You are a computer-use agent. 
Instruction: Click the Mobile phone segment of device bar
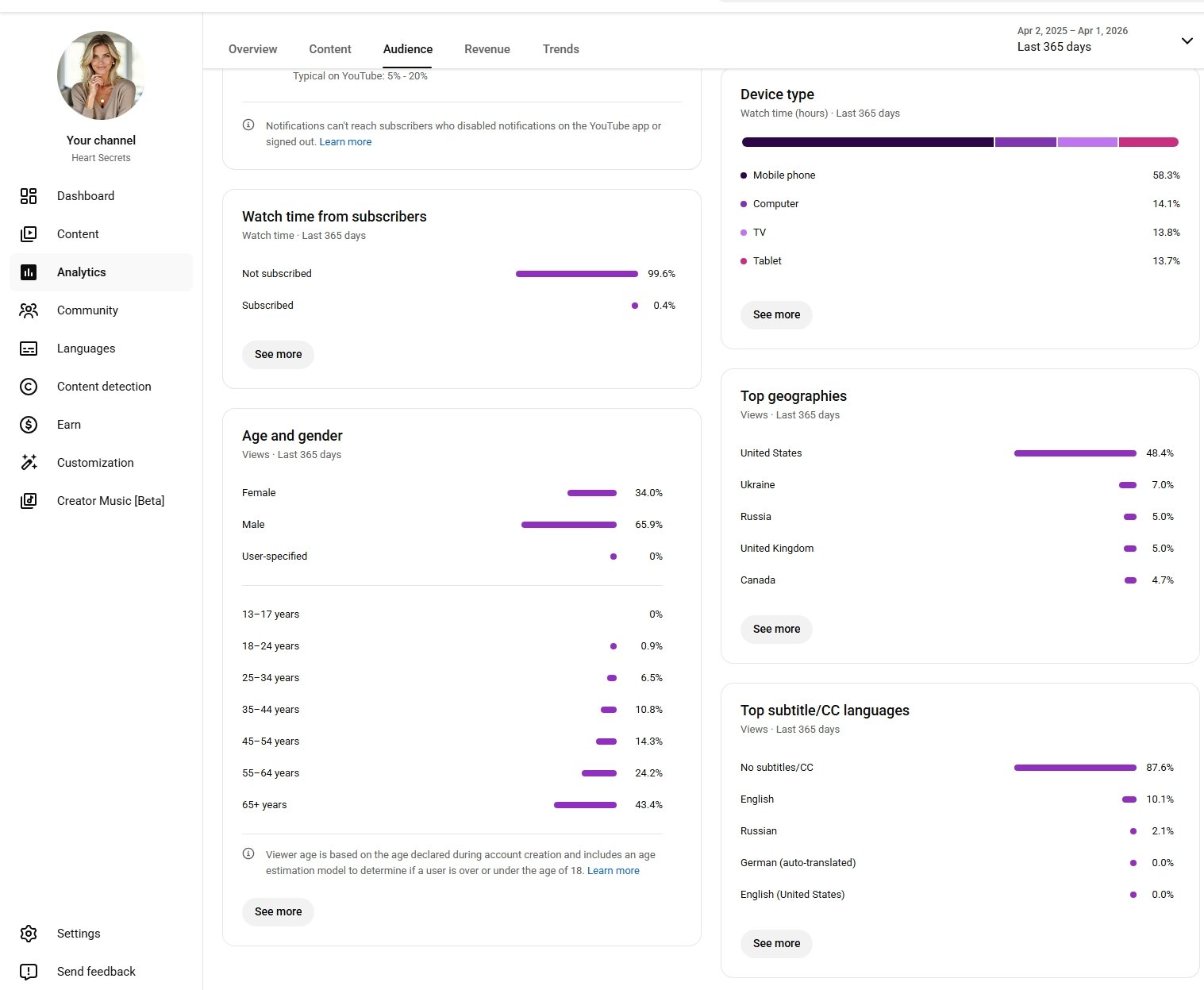coord(867,142)
